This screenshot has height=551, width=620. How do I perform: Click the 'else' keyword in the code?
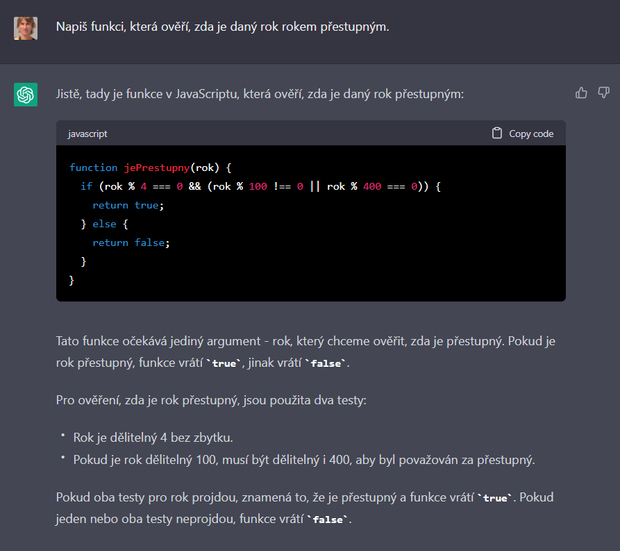point(104,224)
